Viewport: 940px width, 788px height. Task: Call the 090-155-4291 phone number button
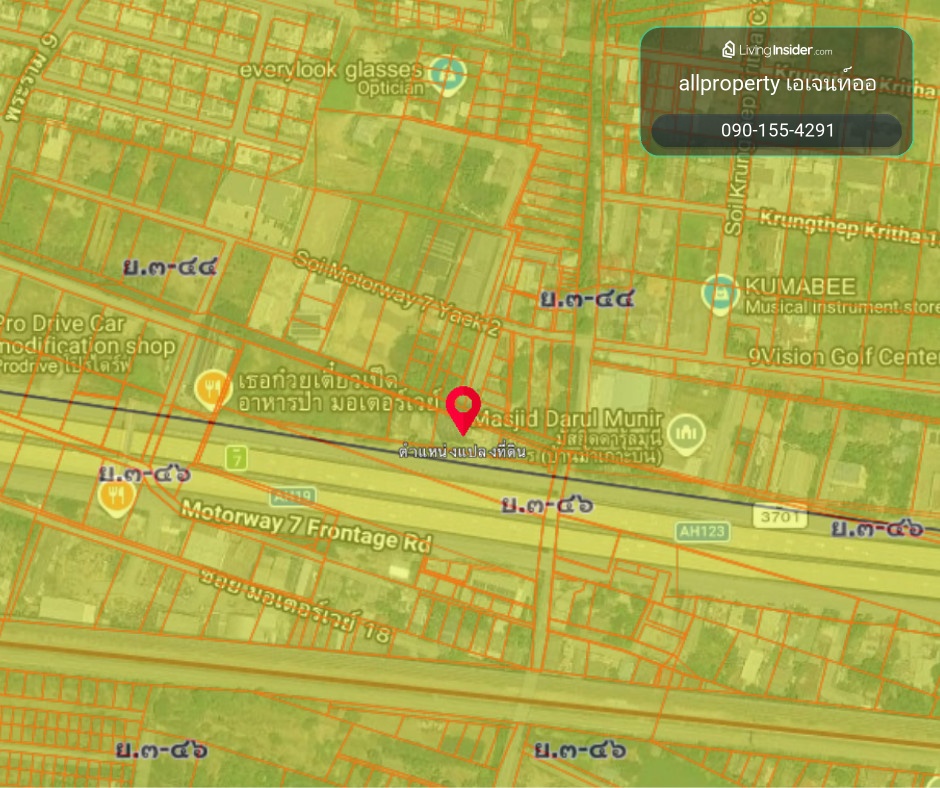click(777, 130)
